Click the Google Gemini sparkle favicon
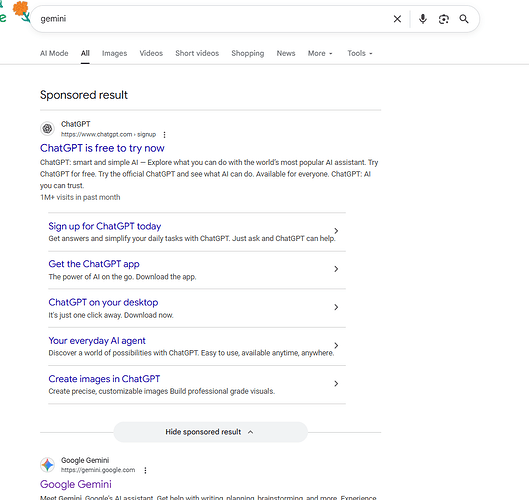The image size is (529, 500). [x=47, y=465]
